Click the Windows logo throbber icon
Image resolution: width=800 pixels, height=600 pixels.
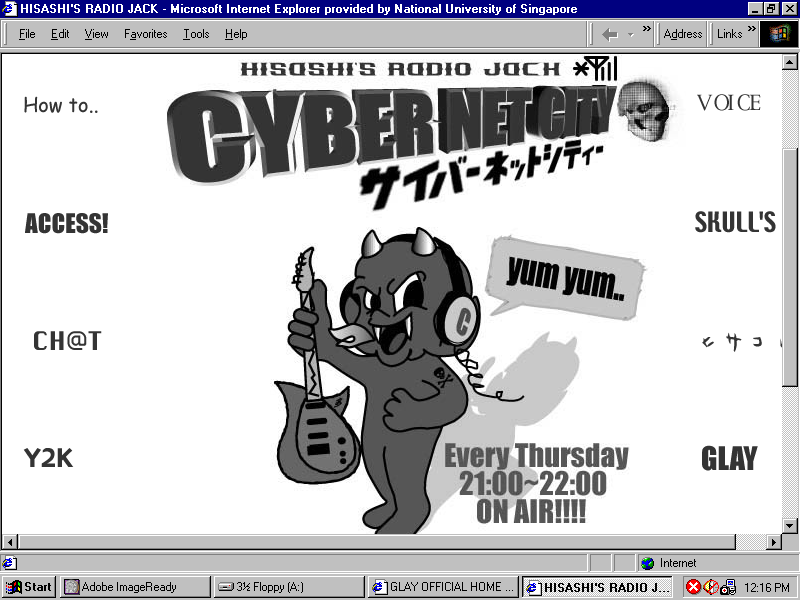click(x=779, y=33)
